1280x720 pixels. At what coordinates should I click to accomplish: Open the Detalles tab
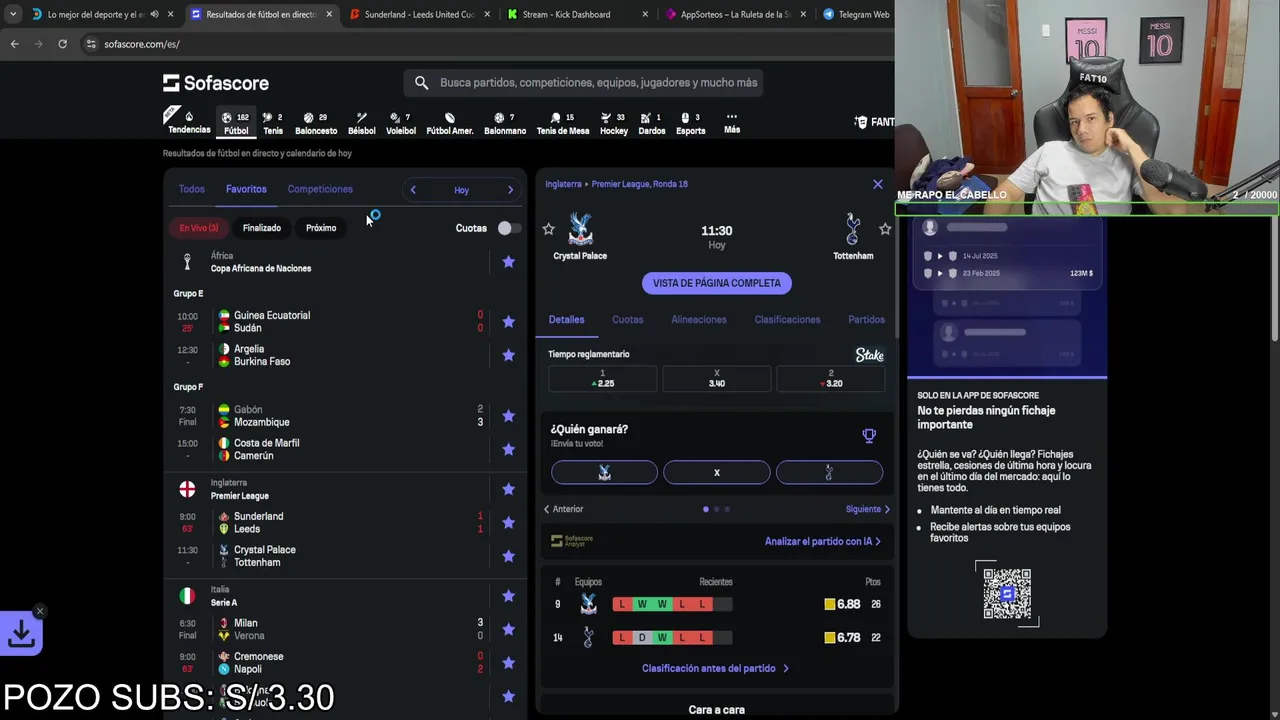click(566, 320)
